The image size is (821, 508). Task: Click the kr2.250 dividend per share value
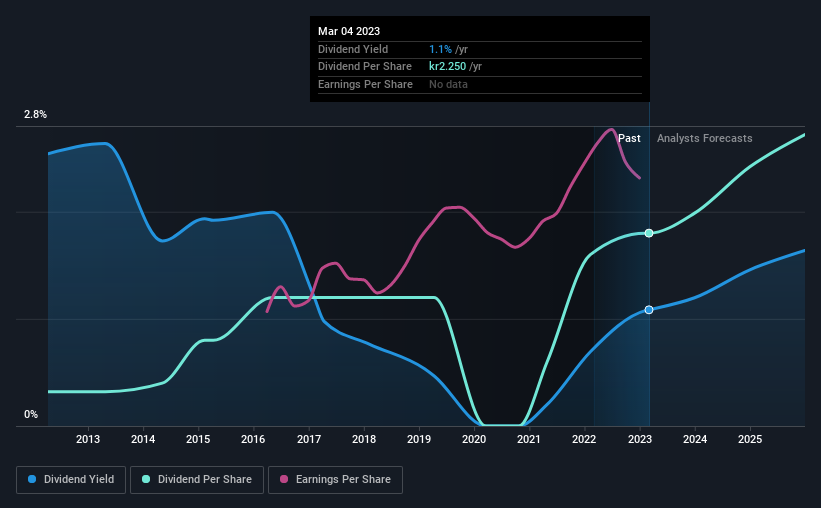(x=448, y=67)
